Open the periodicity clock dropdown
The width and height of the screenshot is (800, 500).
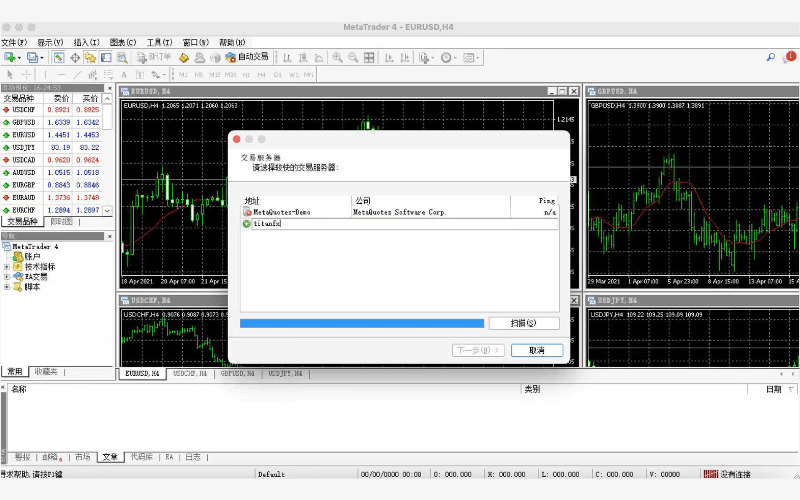pos(448,58)
